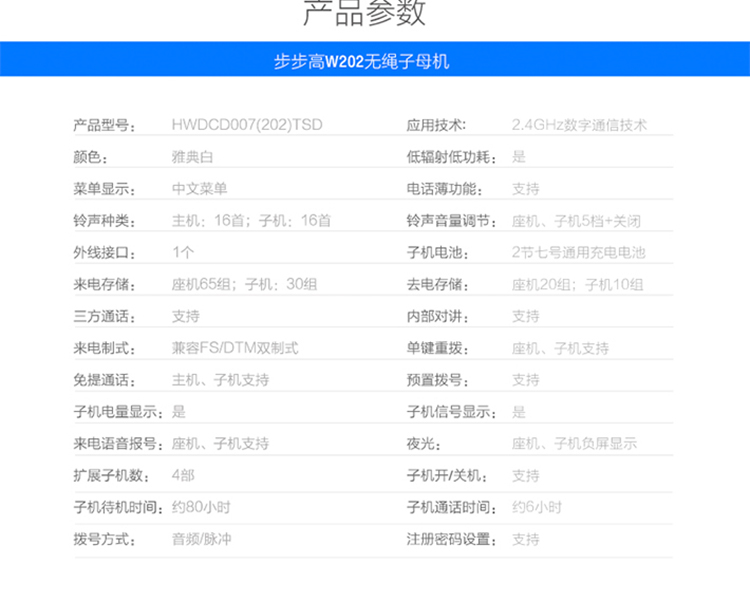Click the 产品参数 heading at top

coord(364,13)
